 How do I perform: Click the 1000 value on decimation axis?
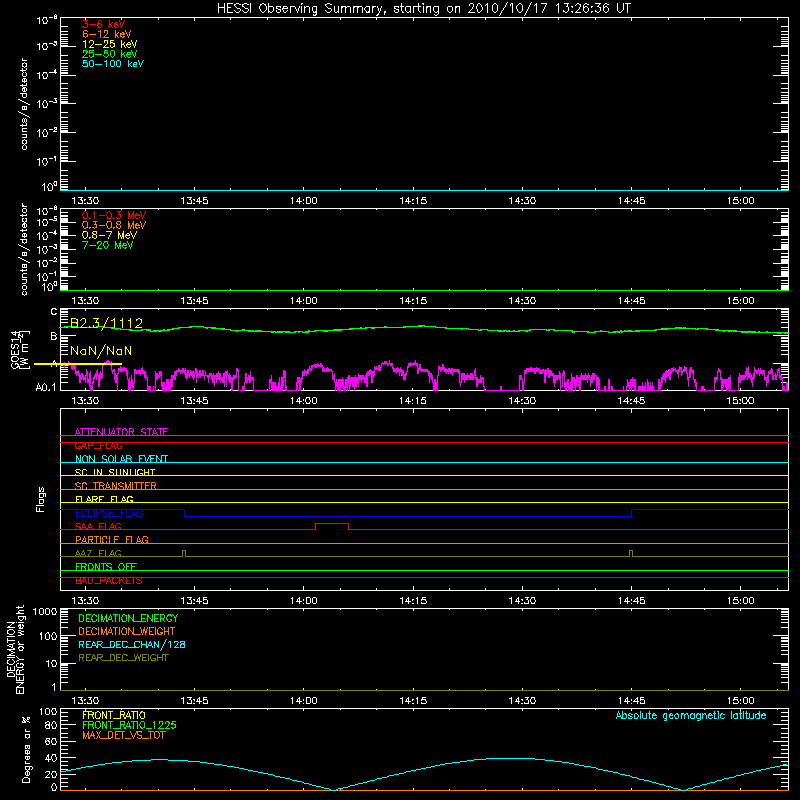(x=45, y=611)
